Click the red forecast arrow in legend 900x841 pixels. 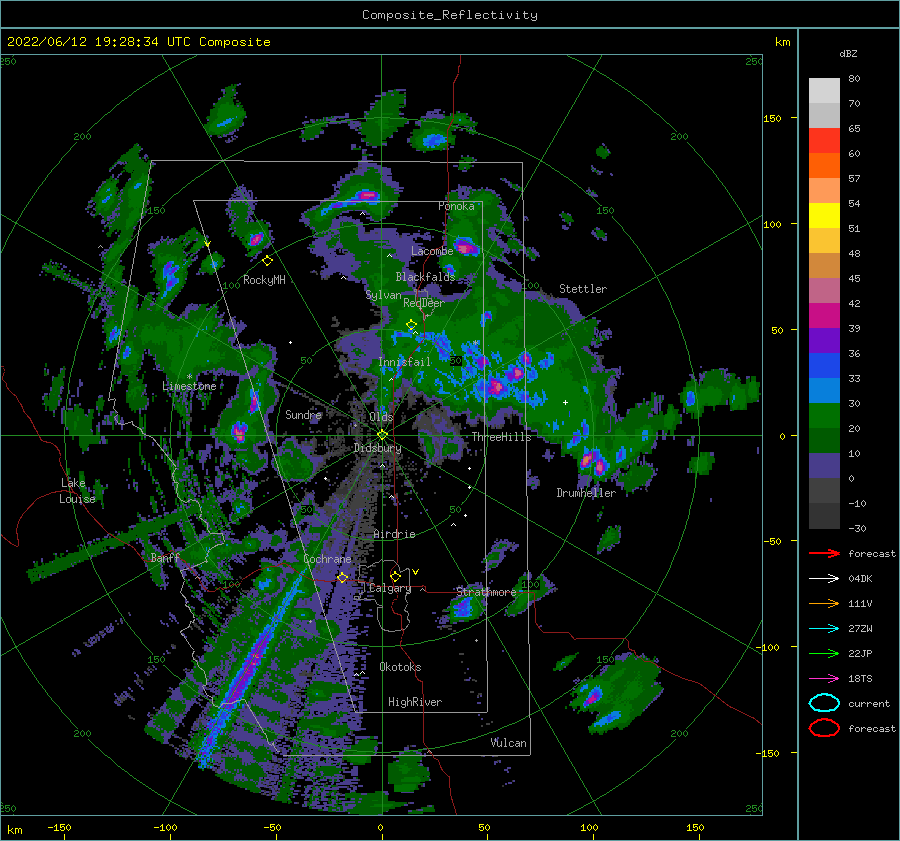tap(824, 553)
